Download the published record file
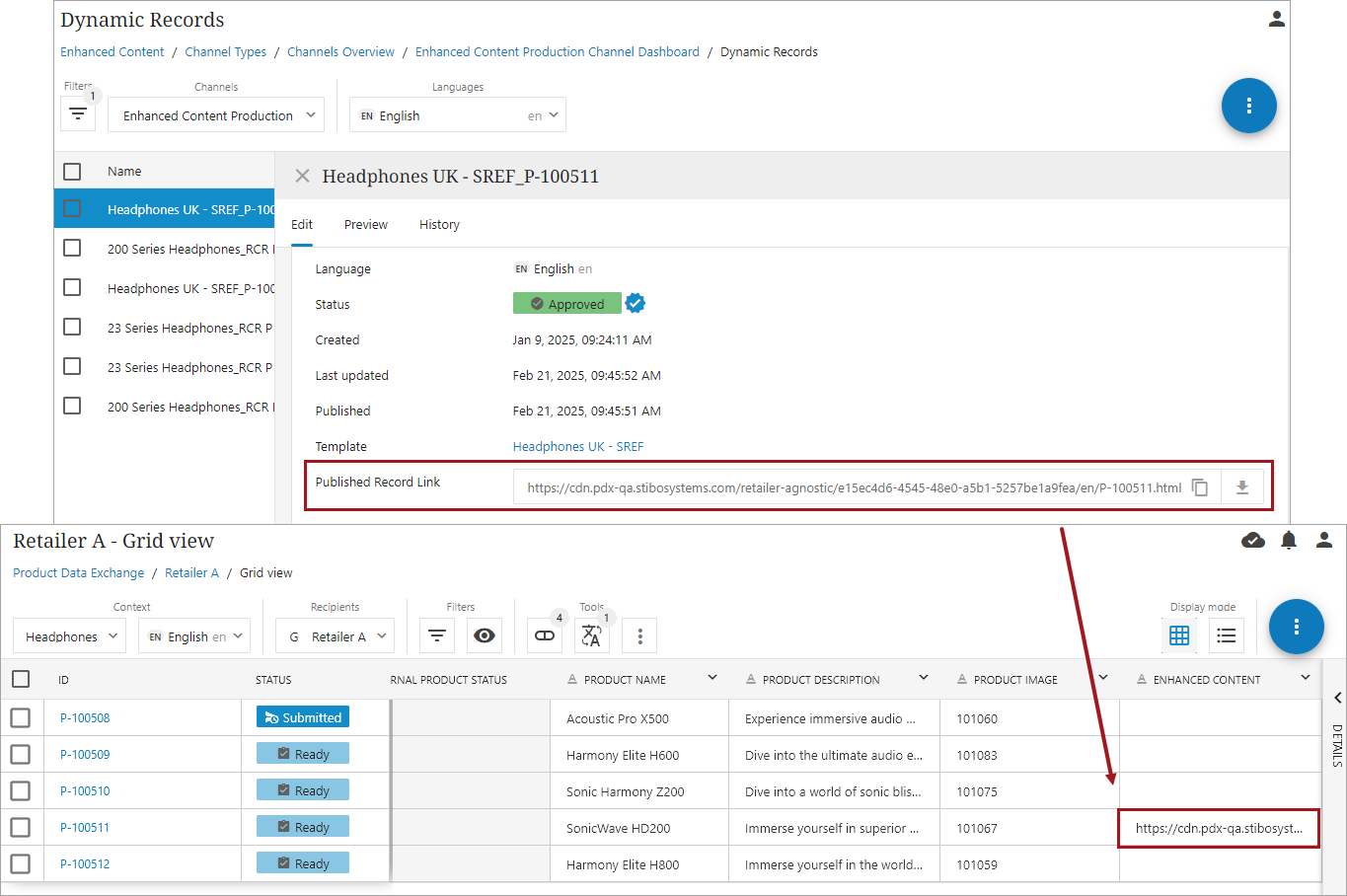Viewport: 1347px width, 896px height. [1242, 487]
